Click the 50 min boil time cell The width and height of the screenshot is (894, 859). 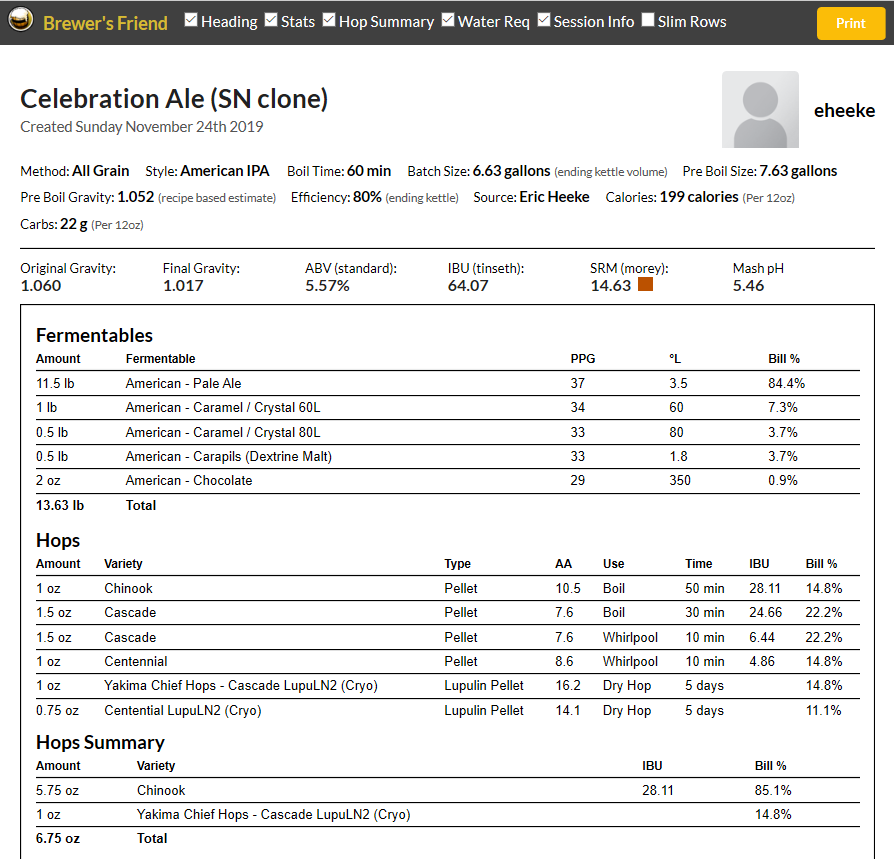click(705, 589)
